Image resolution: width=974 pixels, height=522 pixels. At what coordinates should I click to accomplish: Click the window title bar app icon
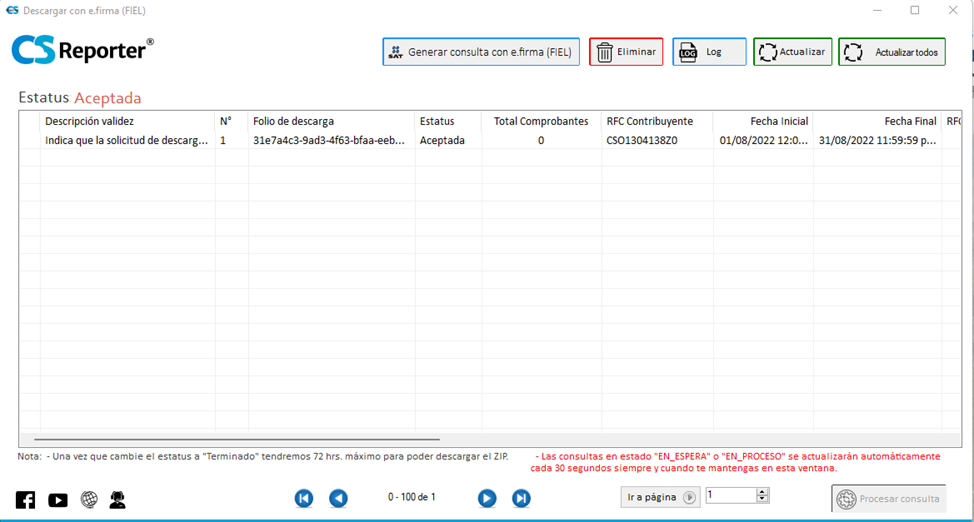[x=11, y=10]
